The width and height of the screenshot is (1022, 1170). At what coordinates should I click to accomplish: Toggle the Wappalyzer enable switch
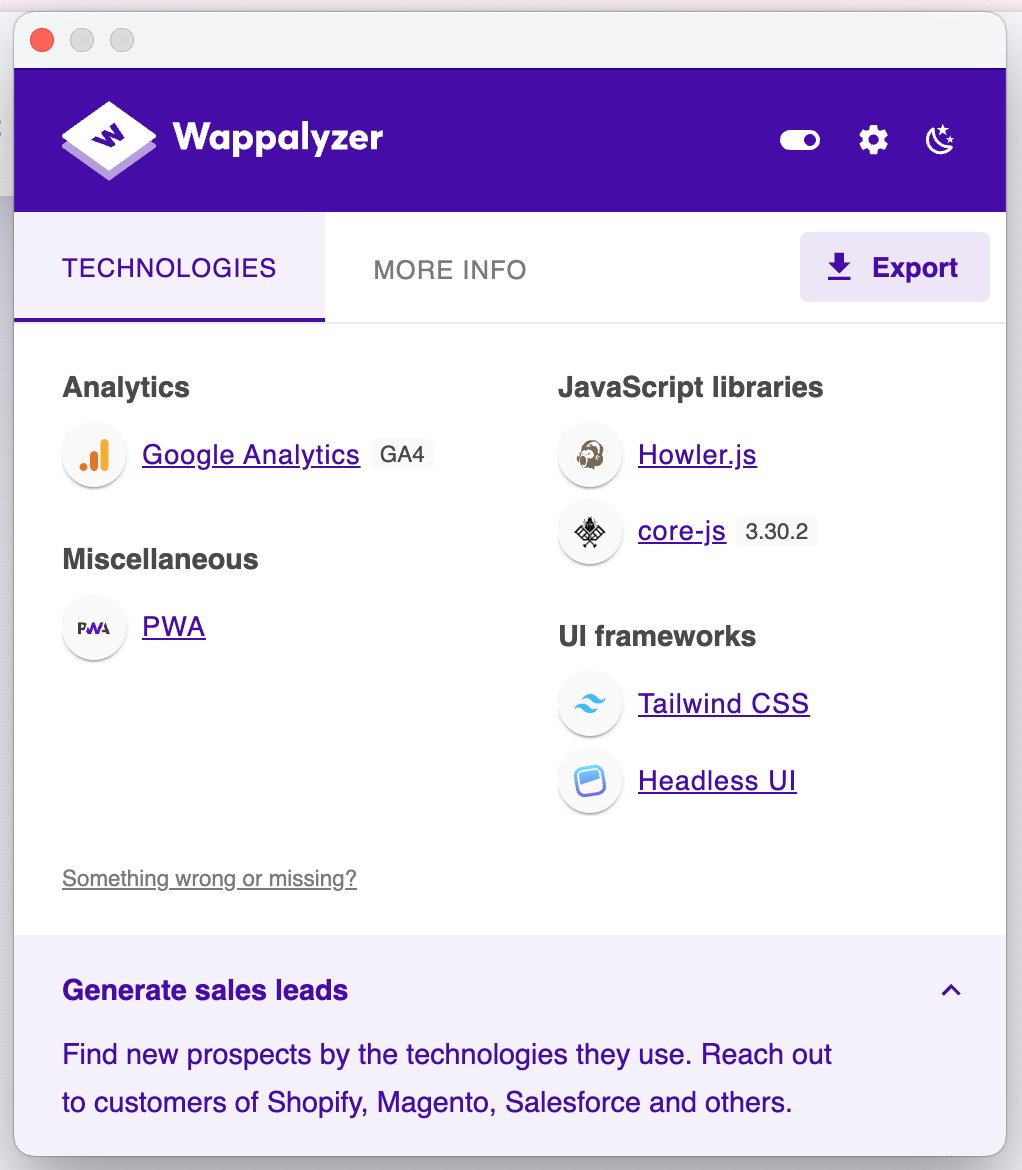click(800, 140)
